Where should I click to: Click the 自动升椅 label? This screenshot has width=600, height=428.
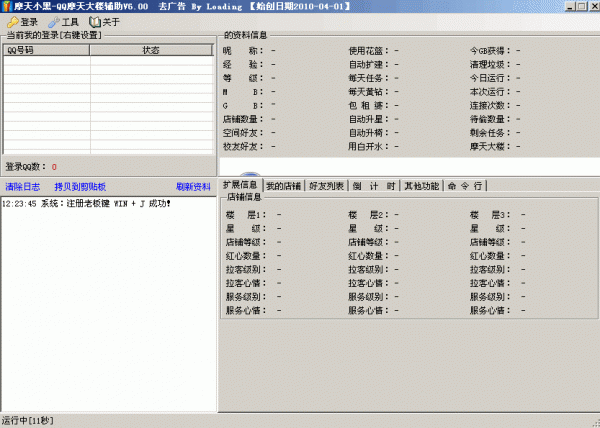(369, 133)
